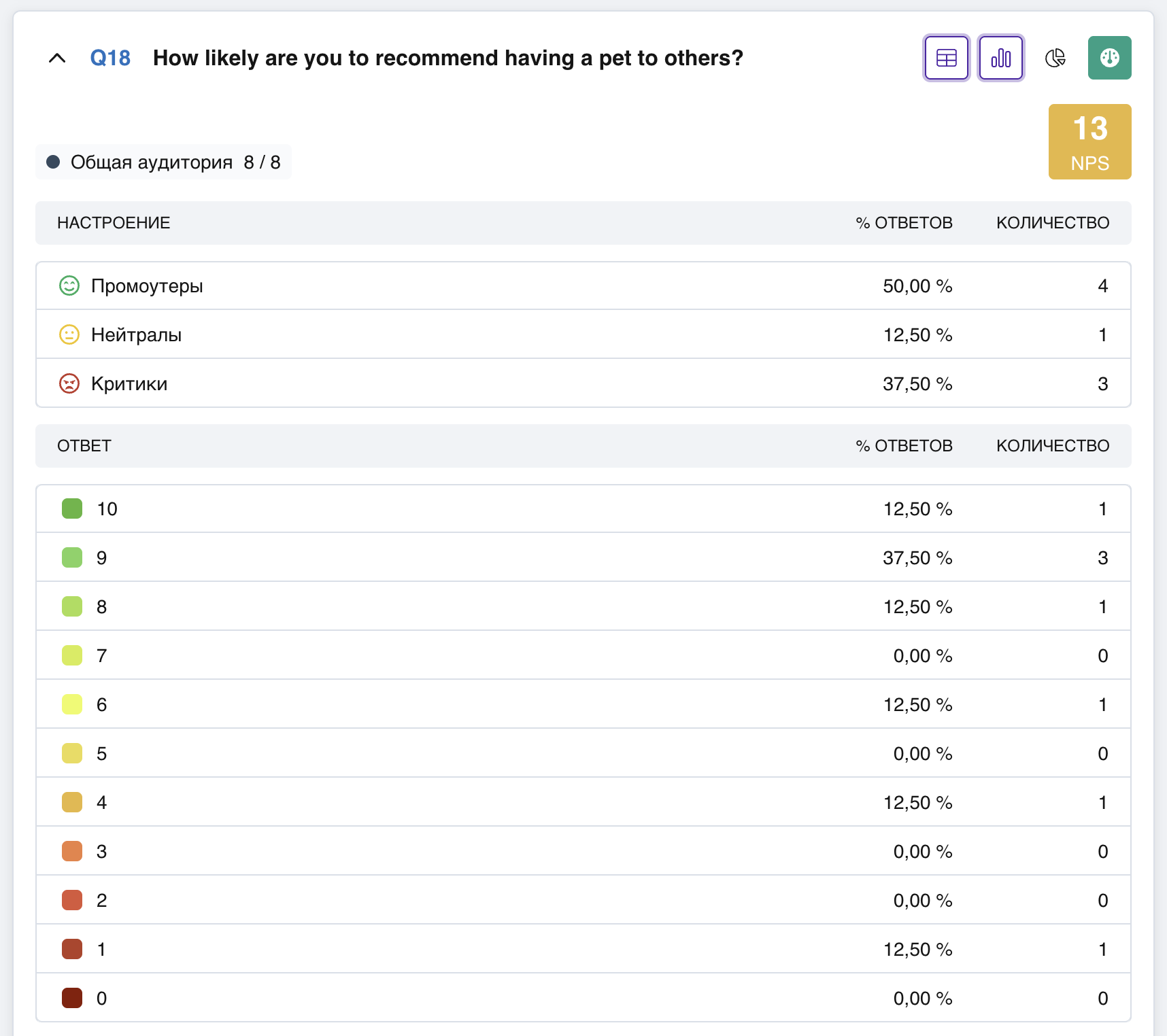The height and width of the screenshot is (1036, 1167).
Task: Toggle the bar chart view icon
Action: (x=1000, y=58)
